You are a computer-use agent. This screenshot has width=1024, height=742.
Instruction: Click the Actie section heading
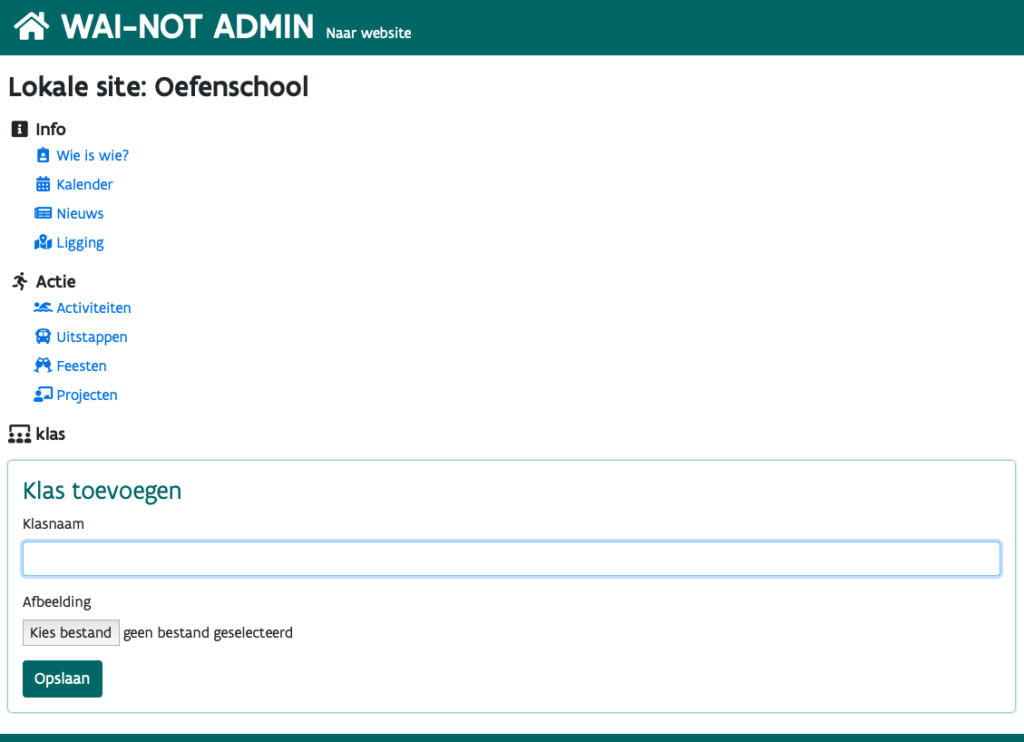tap(56, 282)
